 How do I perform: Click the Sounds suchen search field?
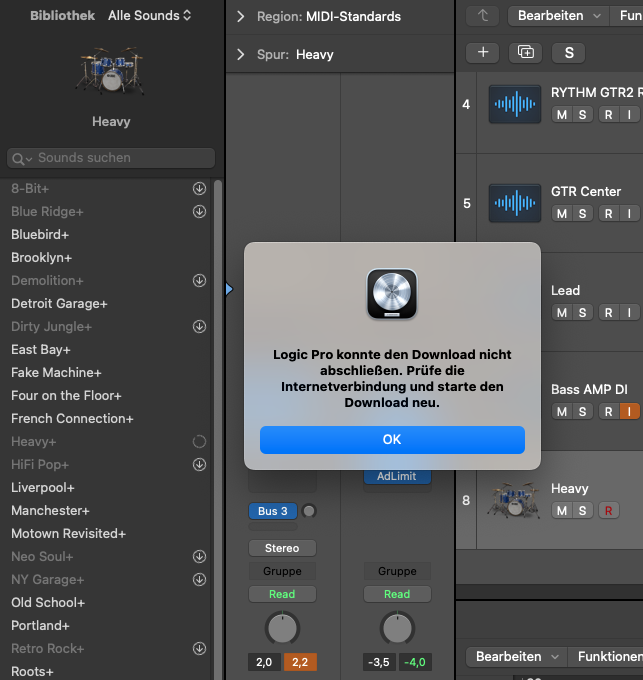pyautogui.click(x=111, y=158)
